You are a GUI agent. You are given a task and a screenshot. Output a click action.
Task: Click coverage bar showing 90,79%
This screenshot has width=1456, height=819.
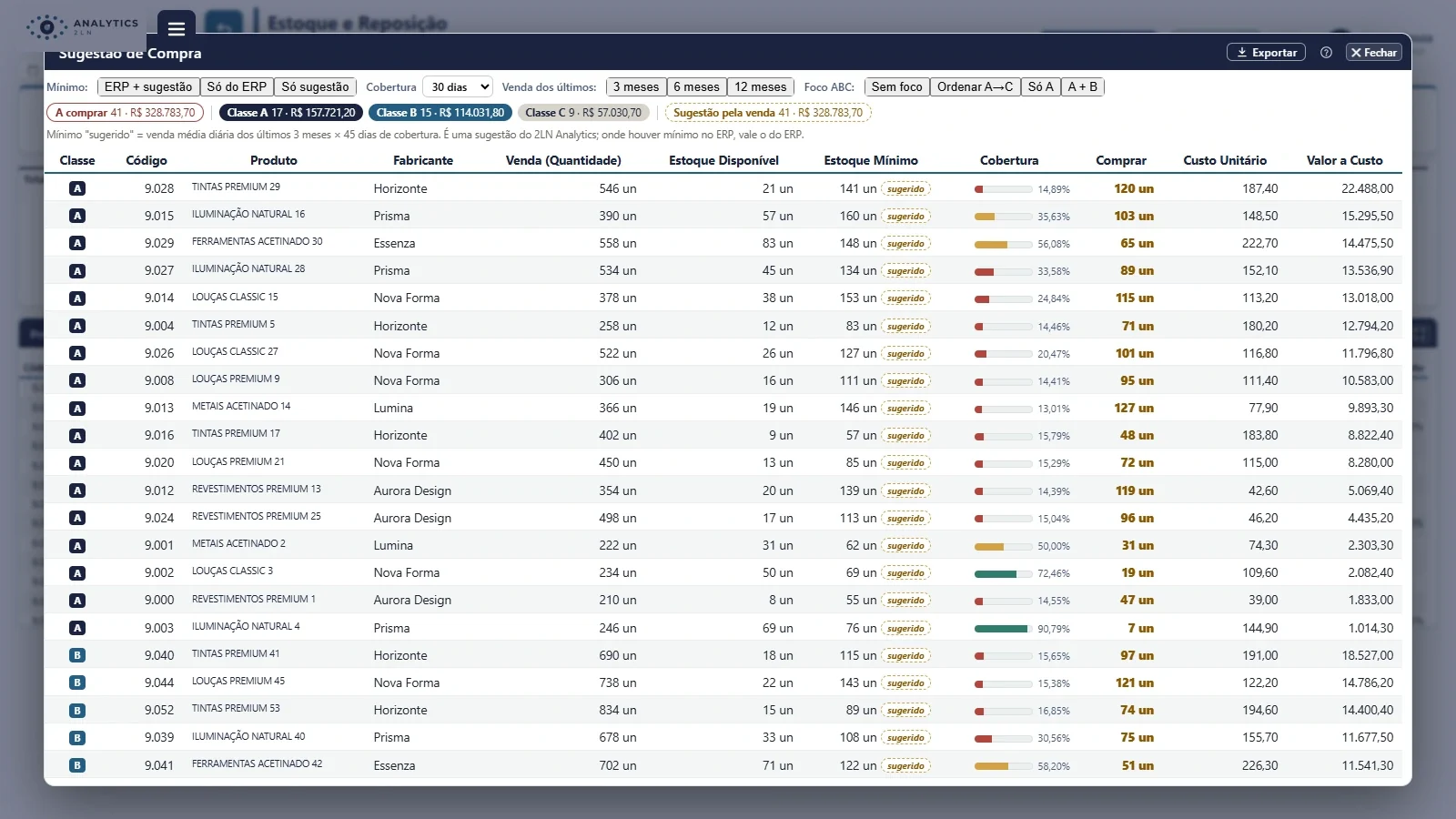coord(1003,629)
